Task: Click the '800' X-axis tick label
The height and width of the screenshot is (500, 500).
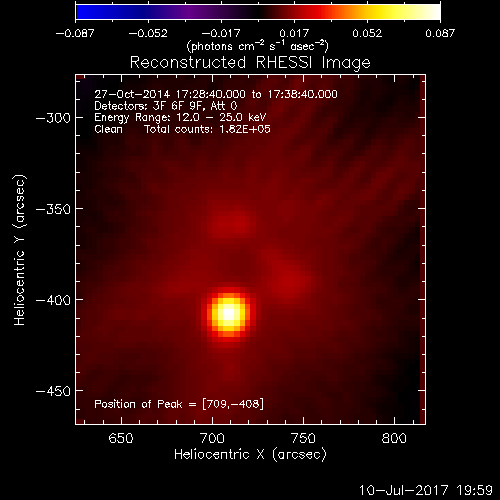Action: 394,438
